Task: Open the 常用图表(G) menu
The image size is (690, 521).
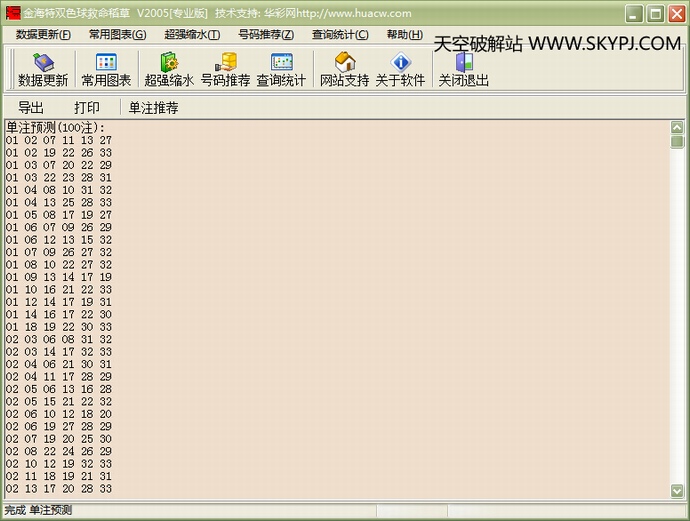Action: click(117, 34)
